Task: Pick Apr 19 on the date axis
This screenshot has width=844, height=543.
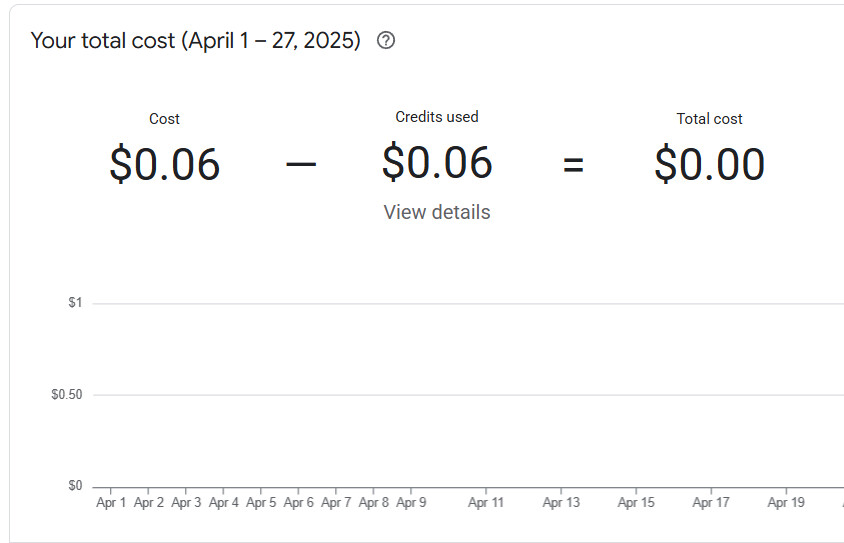Action: pos(786,503)
